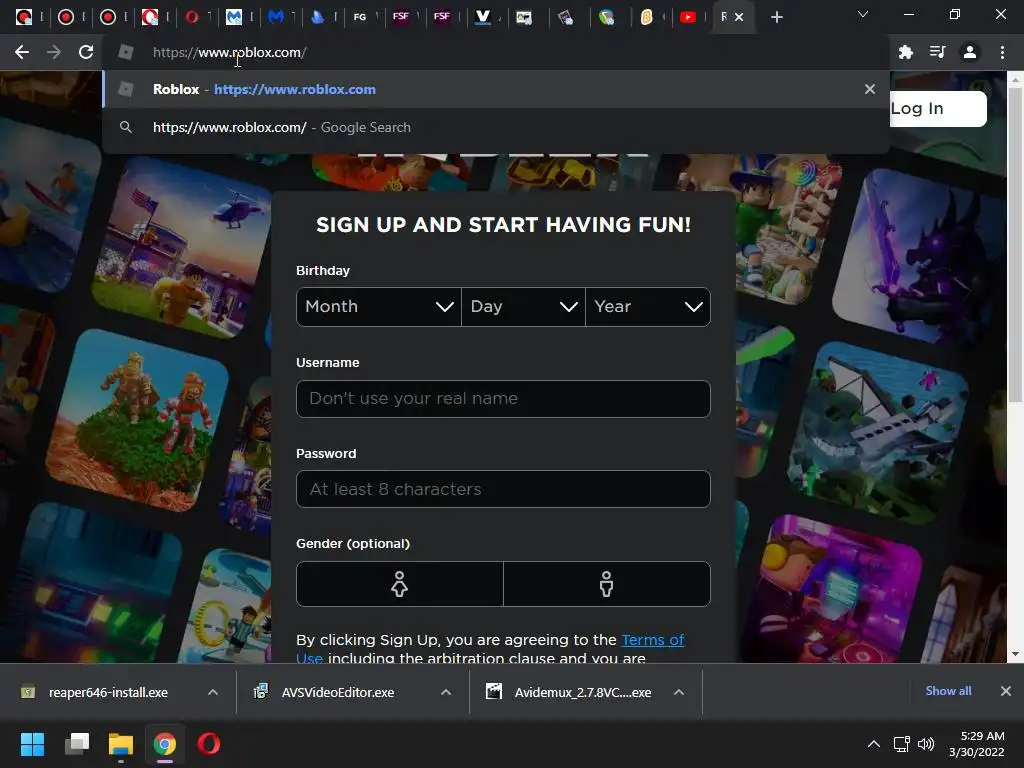The height and width of the screenshot is (768, 1024).
Task: Choose the Google Search suggestion row
Action: tap(495, 127)
